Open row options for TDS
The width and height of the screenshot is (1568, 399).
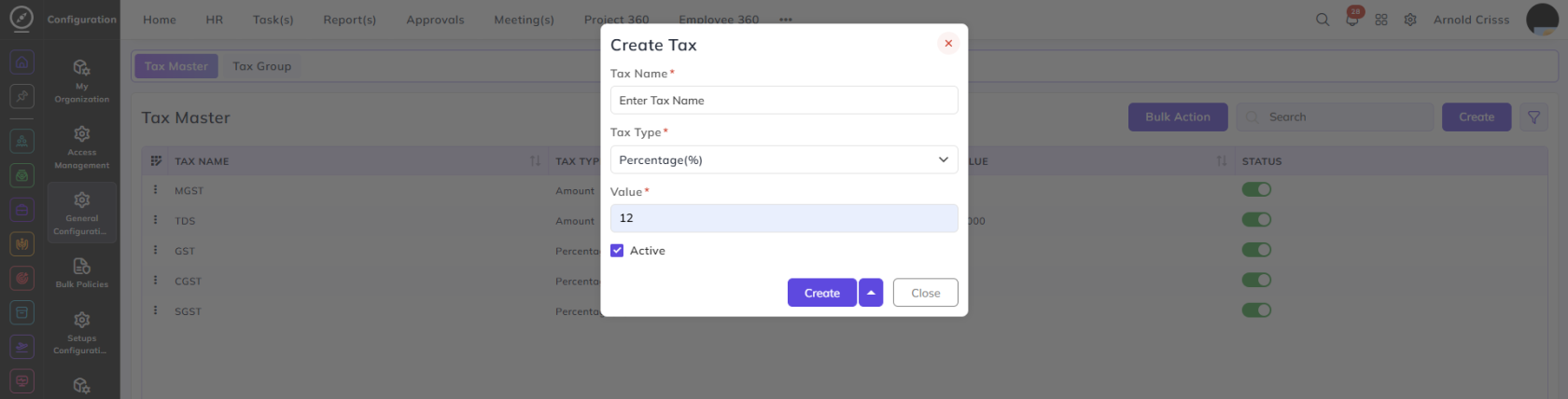point(155,221)
